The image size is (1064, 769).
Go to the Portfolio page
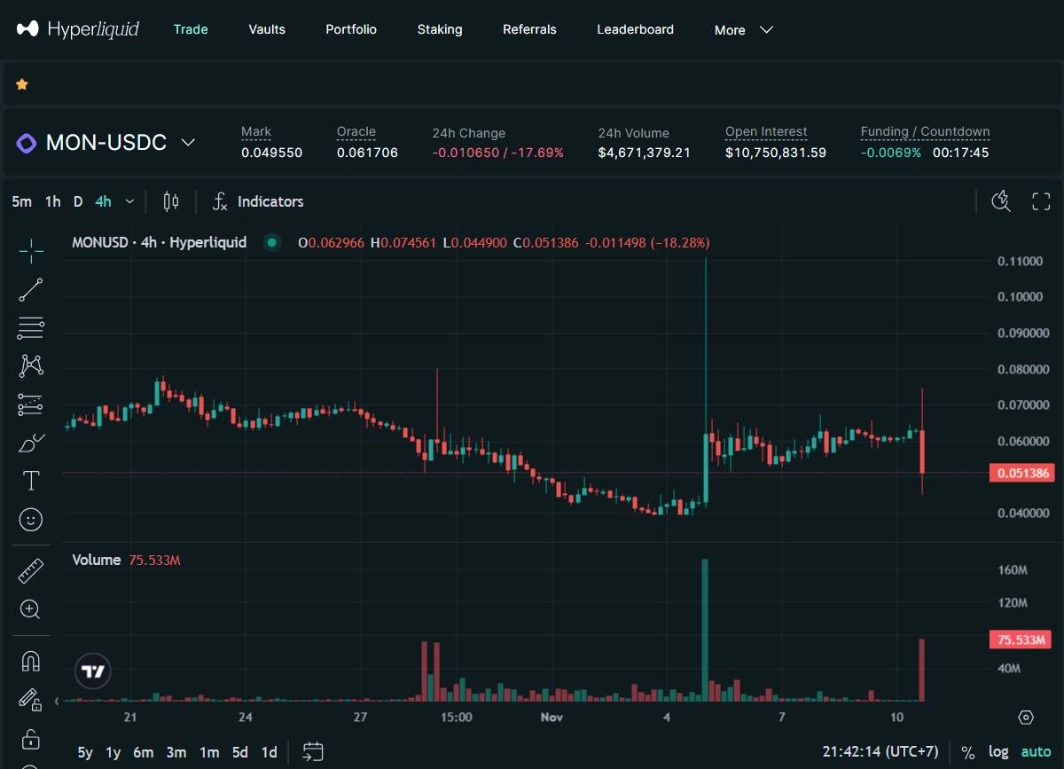[351, 30]
